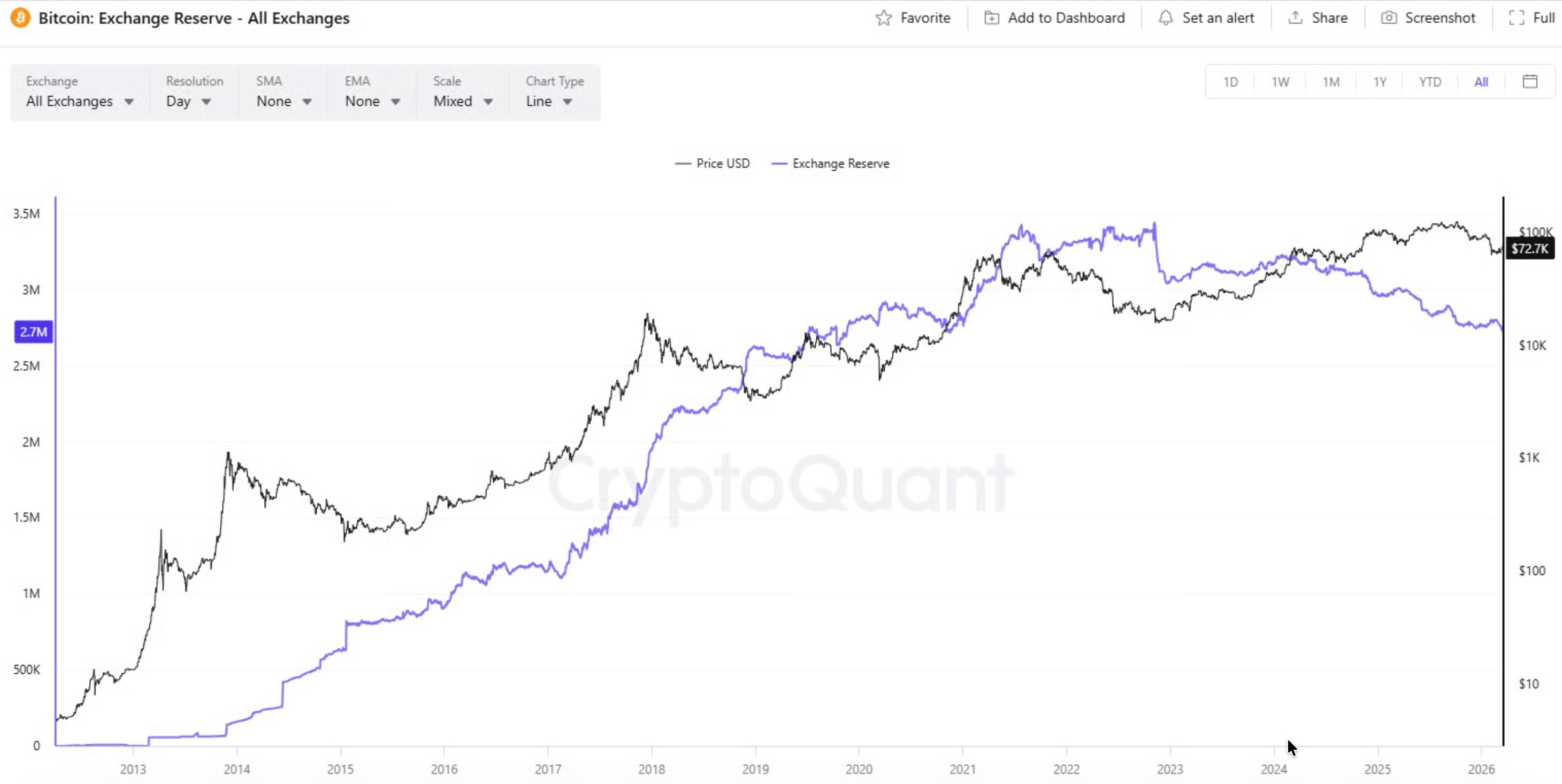Open the Resolution dropdown
1562x784 pixels.
[x=189, y=101]
